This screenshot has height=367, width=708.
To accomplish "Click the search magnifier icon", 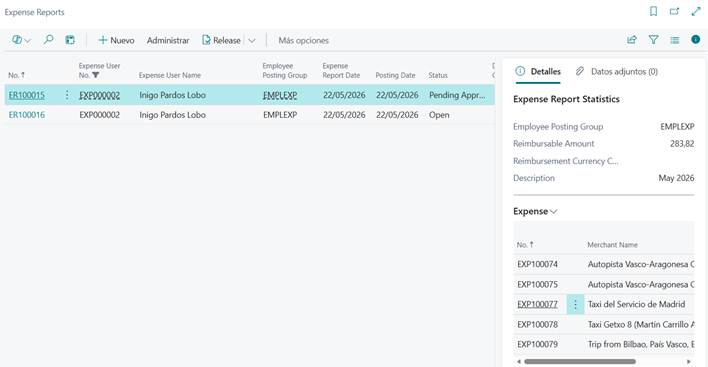I will pyautogui.click(x=48, y=40).
